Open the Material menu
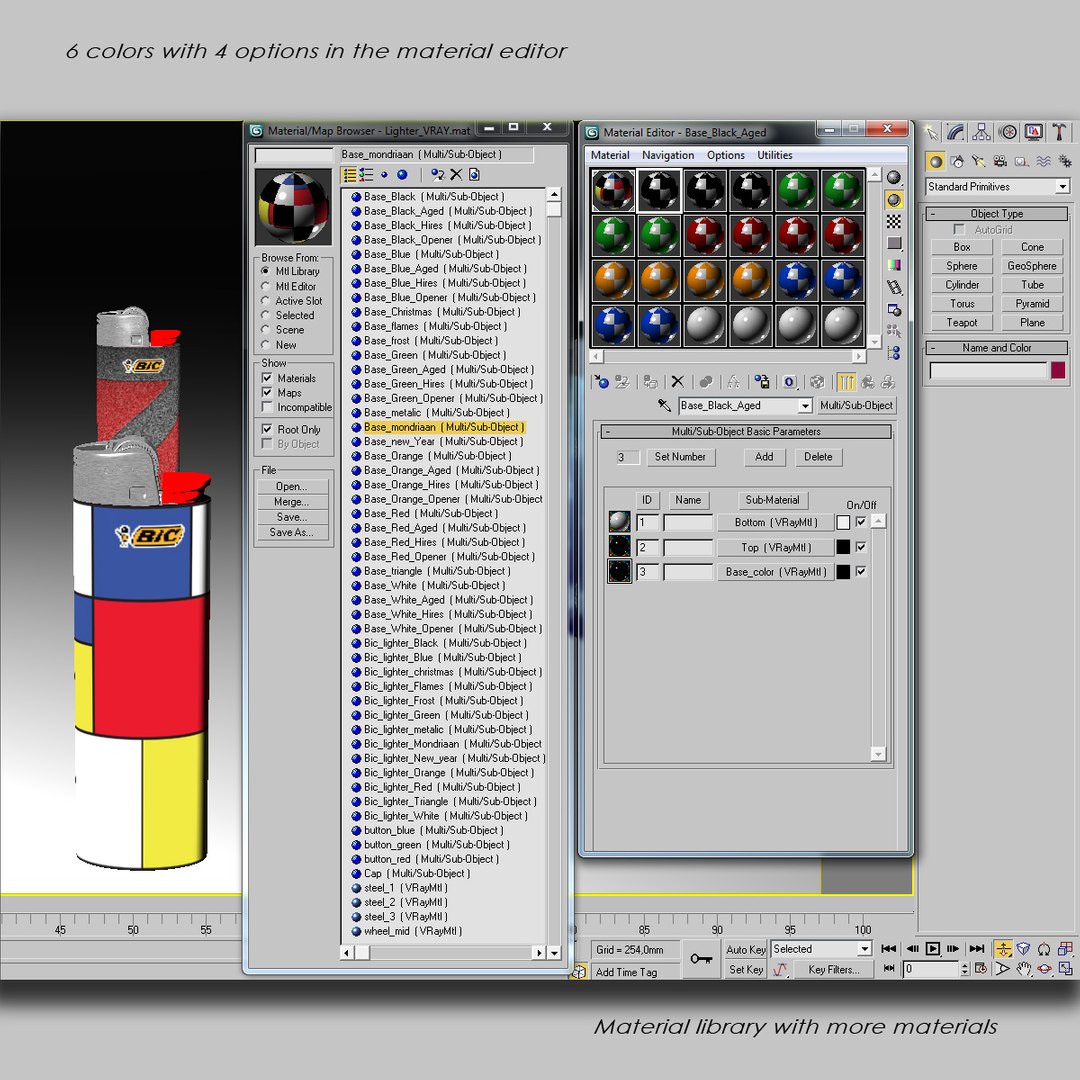This screenshot has height=1080, width=1080. [x=610, y=155]
